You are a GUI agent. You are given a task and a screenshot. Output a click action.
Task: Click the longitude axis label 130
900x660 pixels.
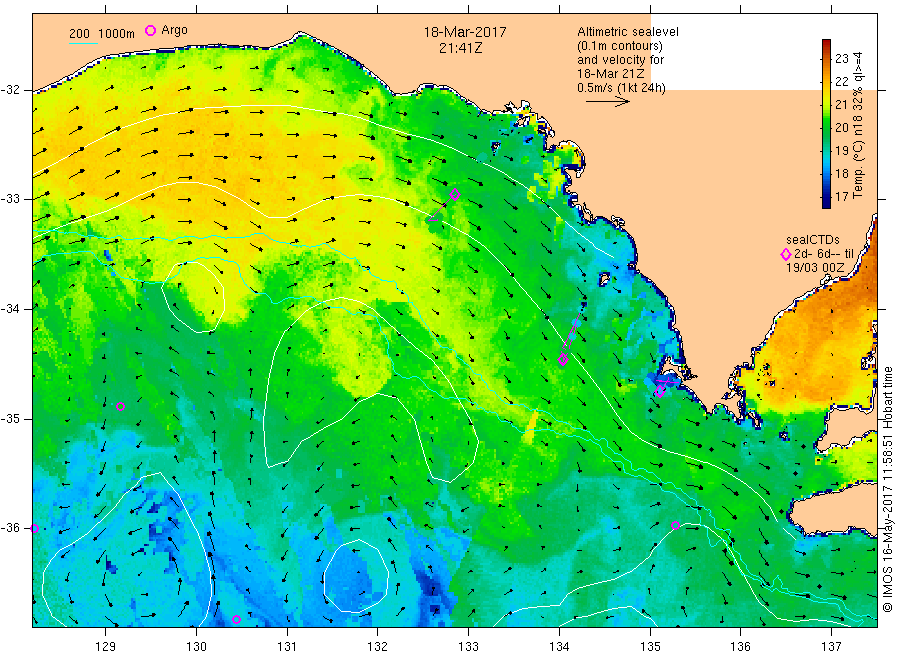tap(196, 647)
